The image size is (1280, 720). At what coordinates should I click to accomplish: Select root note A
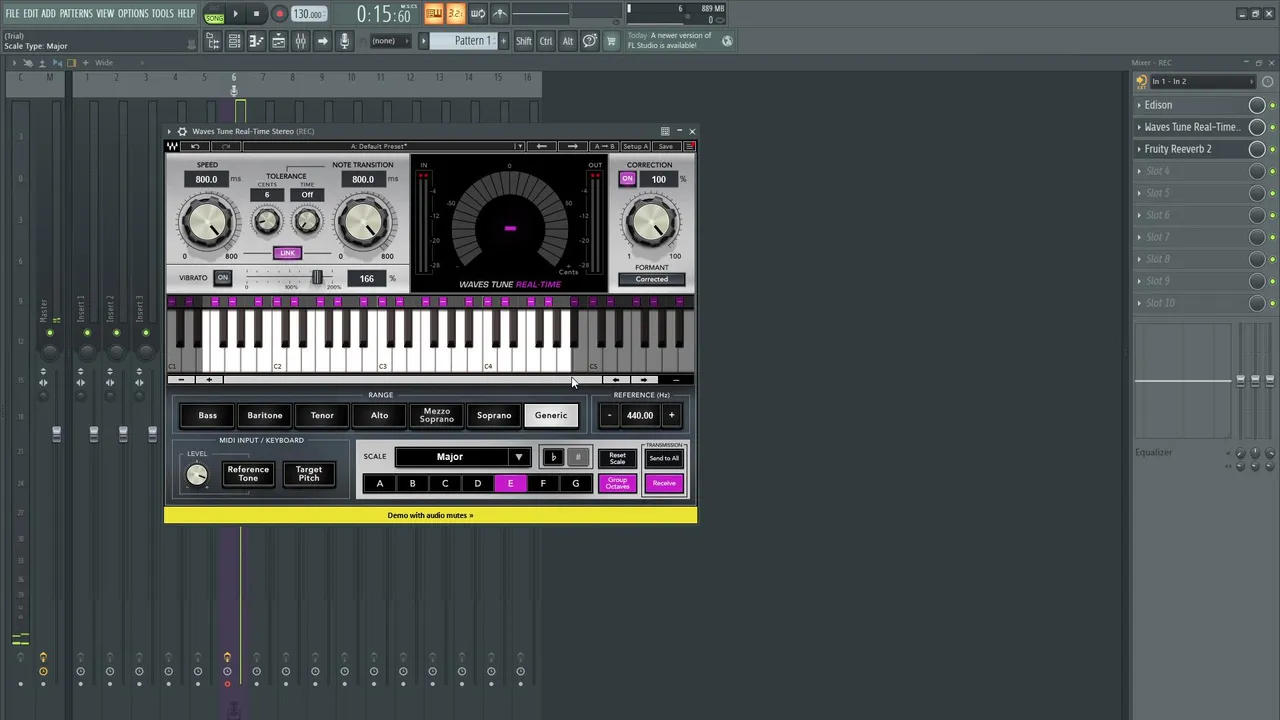click(x=380, y=484)
